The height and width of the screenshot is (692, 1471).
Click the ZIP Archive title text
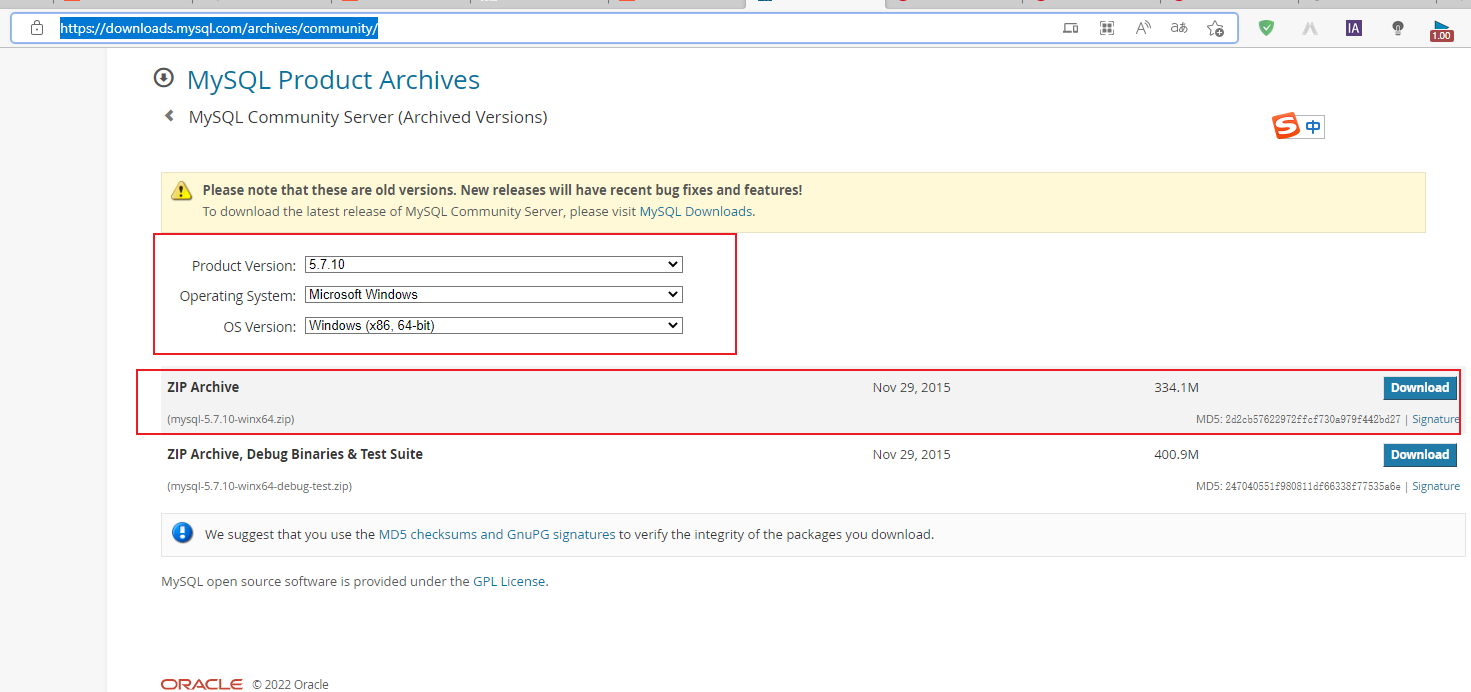pos(203,387)
